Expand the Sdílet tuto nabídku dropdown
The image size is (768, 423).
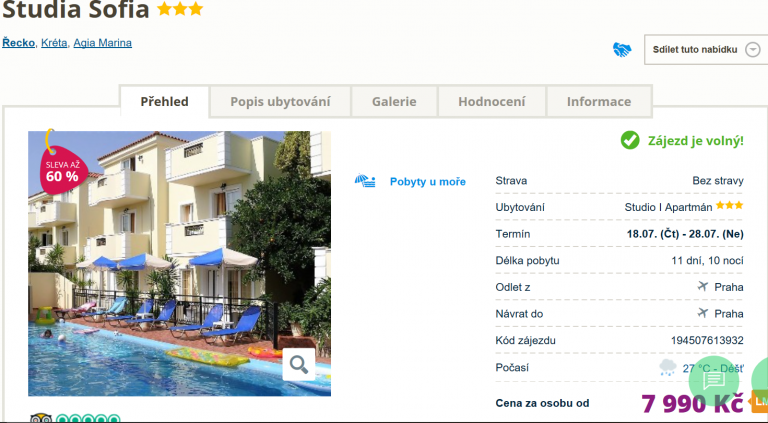coord(706,49)
